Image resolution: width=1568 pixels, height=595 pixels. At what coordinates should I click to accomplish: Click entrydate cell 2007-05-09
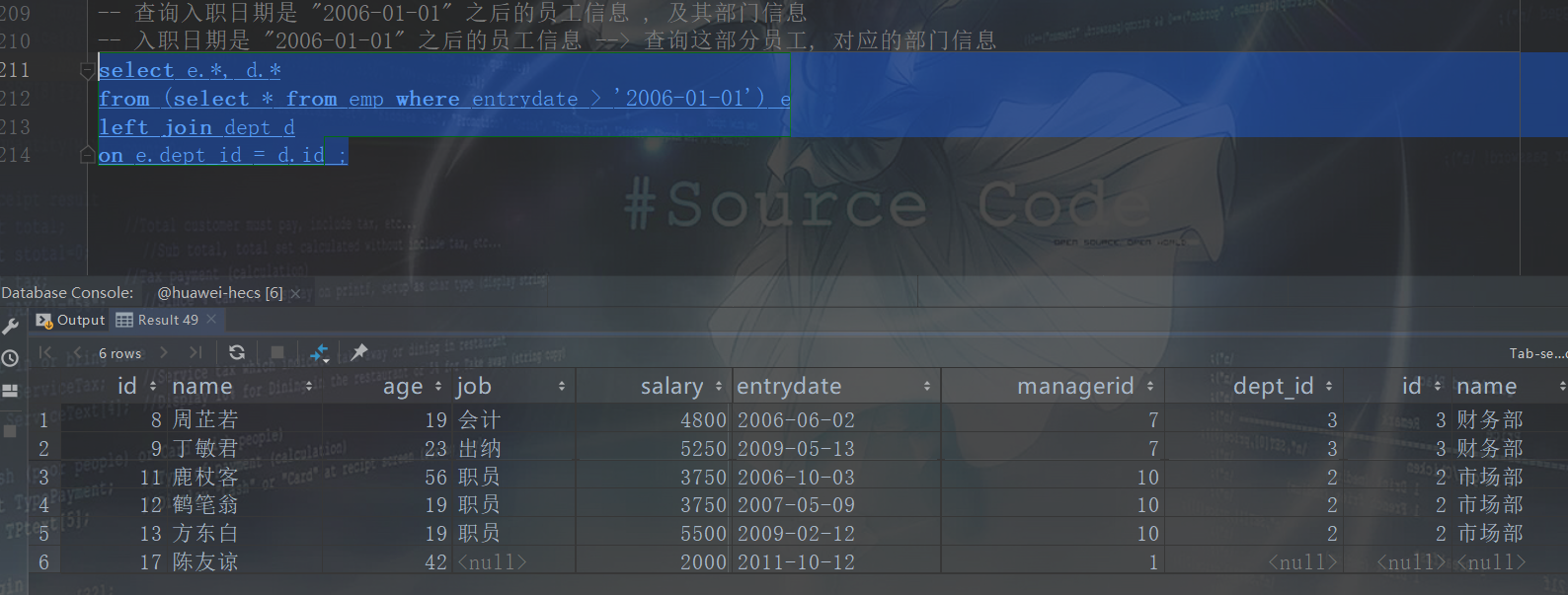[x=796, y=505]
